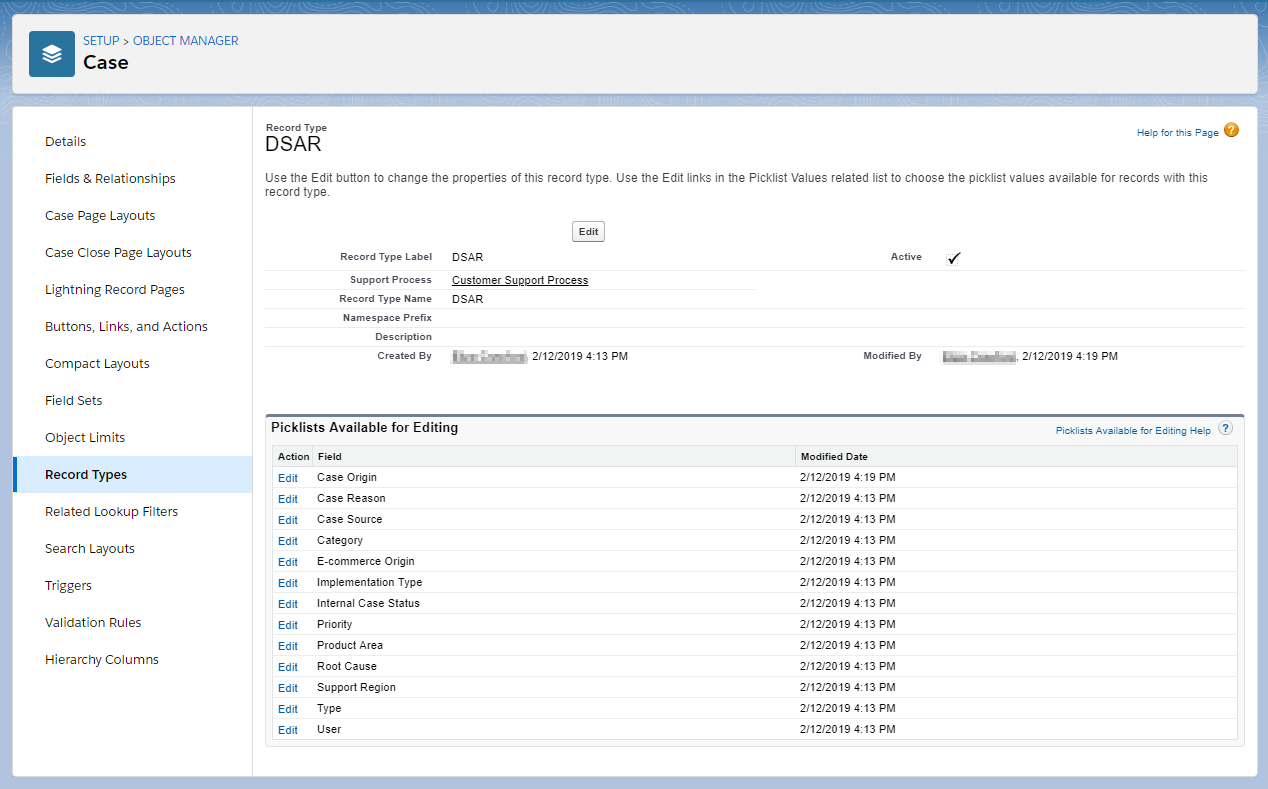Image resolution: width=1268 pixels, height=789 pixels.
Task: Edit the Root Cause picklist values
Action: pos(288,666)
